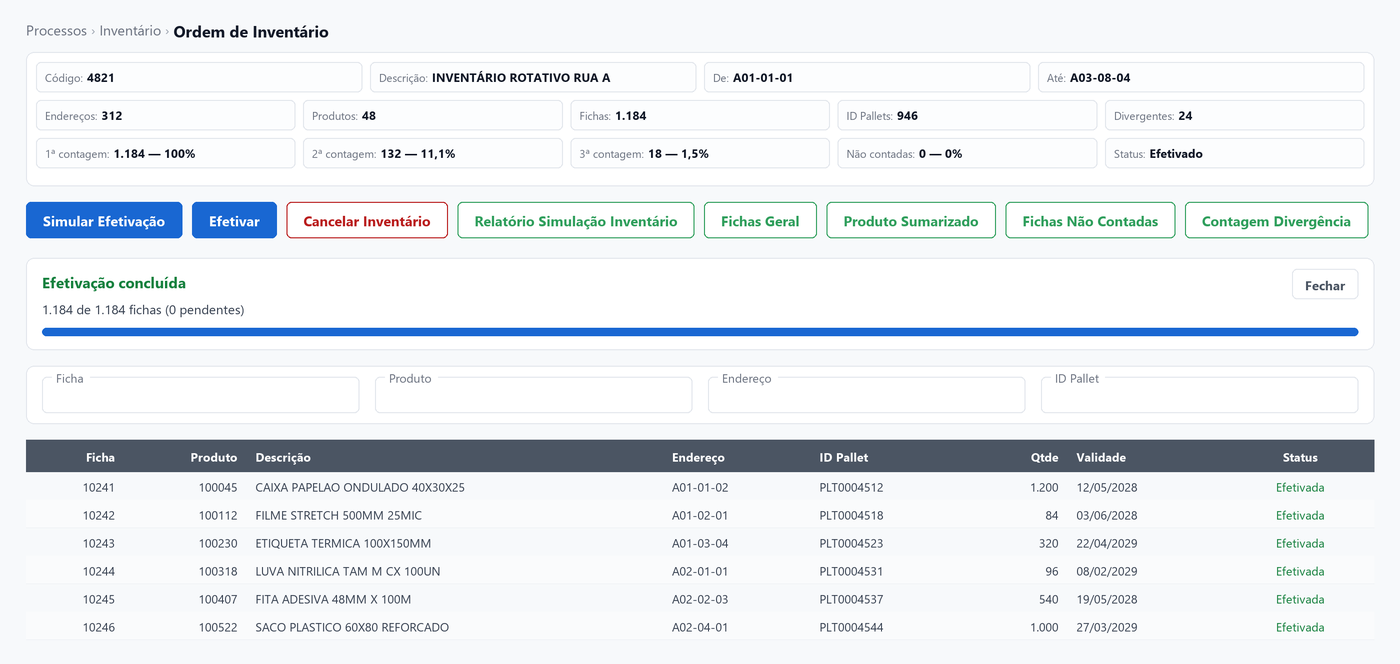Click the Simular Efetivação button
Viewport: 1400px width, 664px height.
[104, 221]
